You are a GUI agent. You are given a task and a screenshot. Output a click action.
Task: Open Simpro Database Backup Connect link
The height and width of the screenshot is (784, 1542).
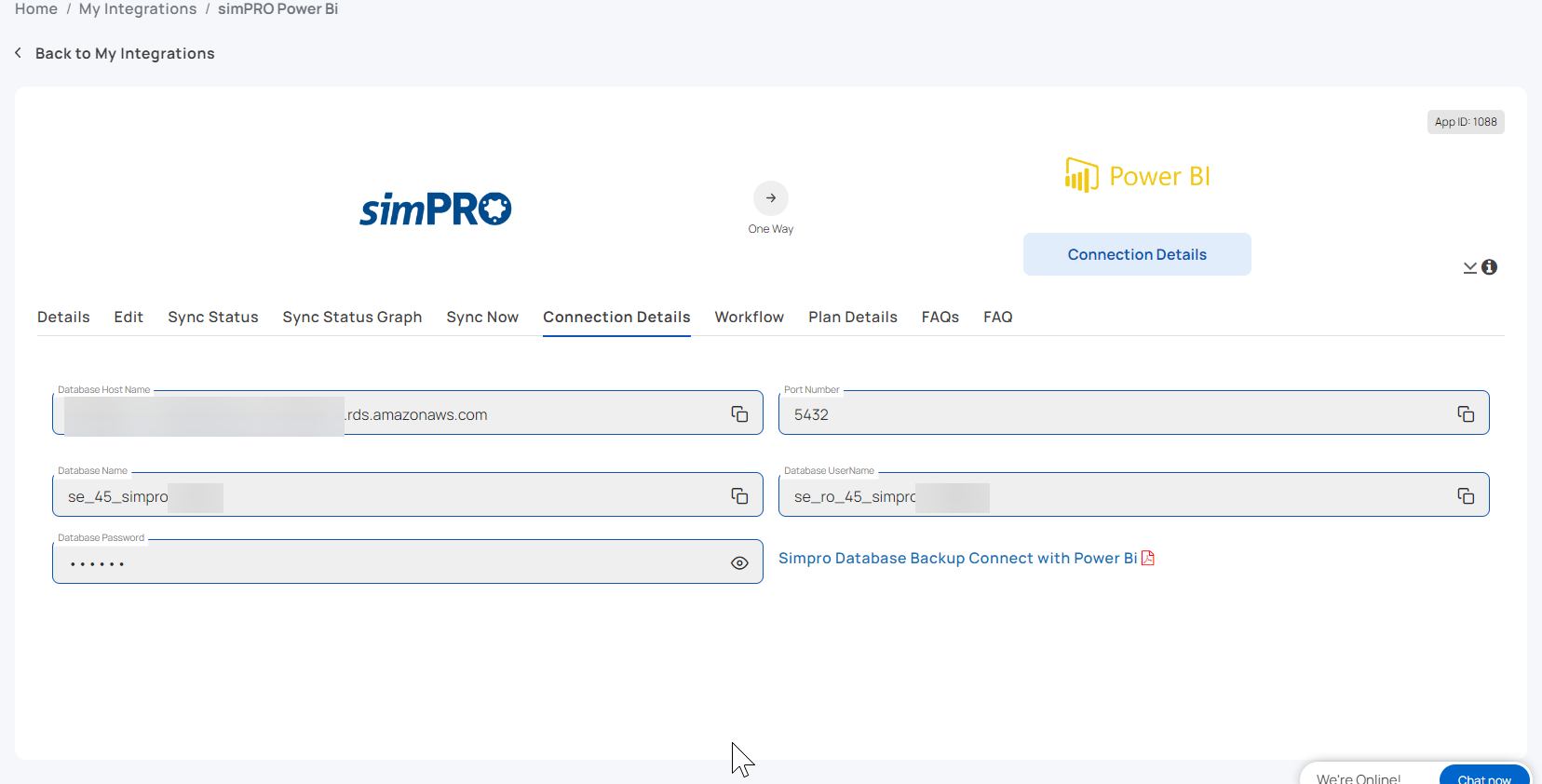click(x=958, y=558)
